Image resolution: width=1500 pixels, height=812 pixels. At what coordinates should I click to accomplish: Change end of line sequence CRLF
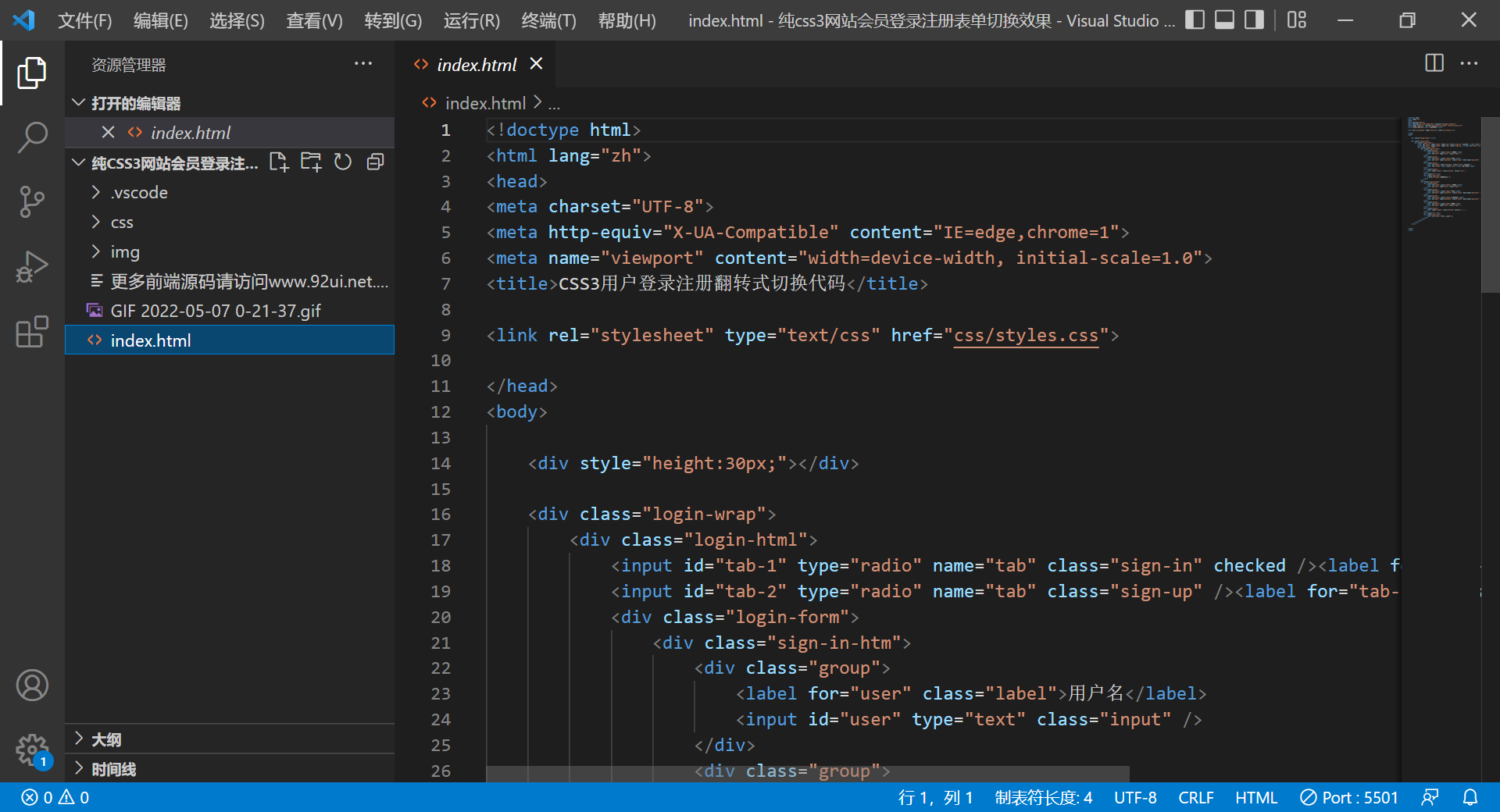[x=1196, y=797]
